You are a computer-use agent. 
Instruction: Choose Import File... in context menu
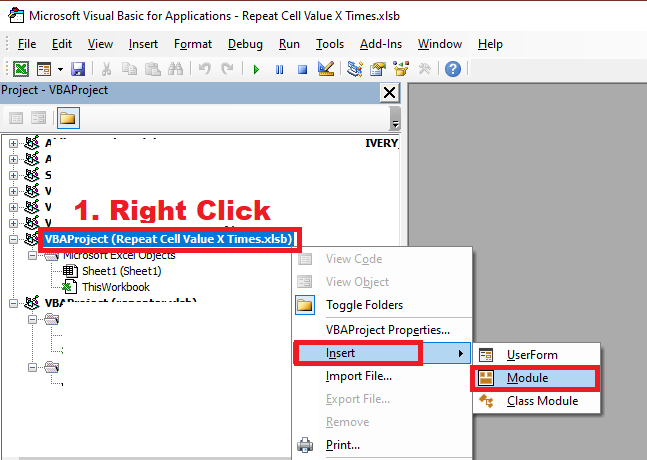coord(383,376)
